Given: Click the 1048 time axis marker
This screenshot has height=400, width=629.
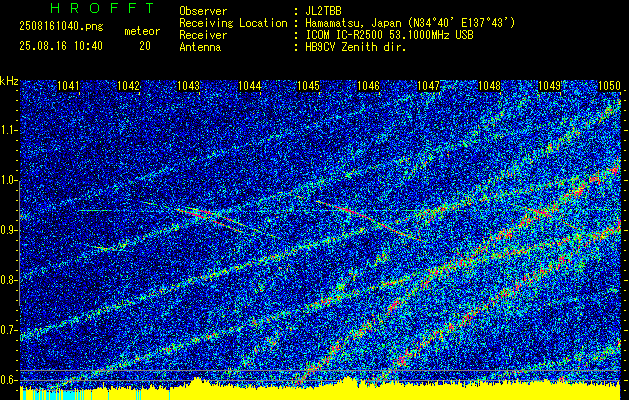Looking at the screenshot, I should click(489, 86).
